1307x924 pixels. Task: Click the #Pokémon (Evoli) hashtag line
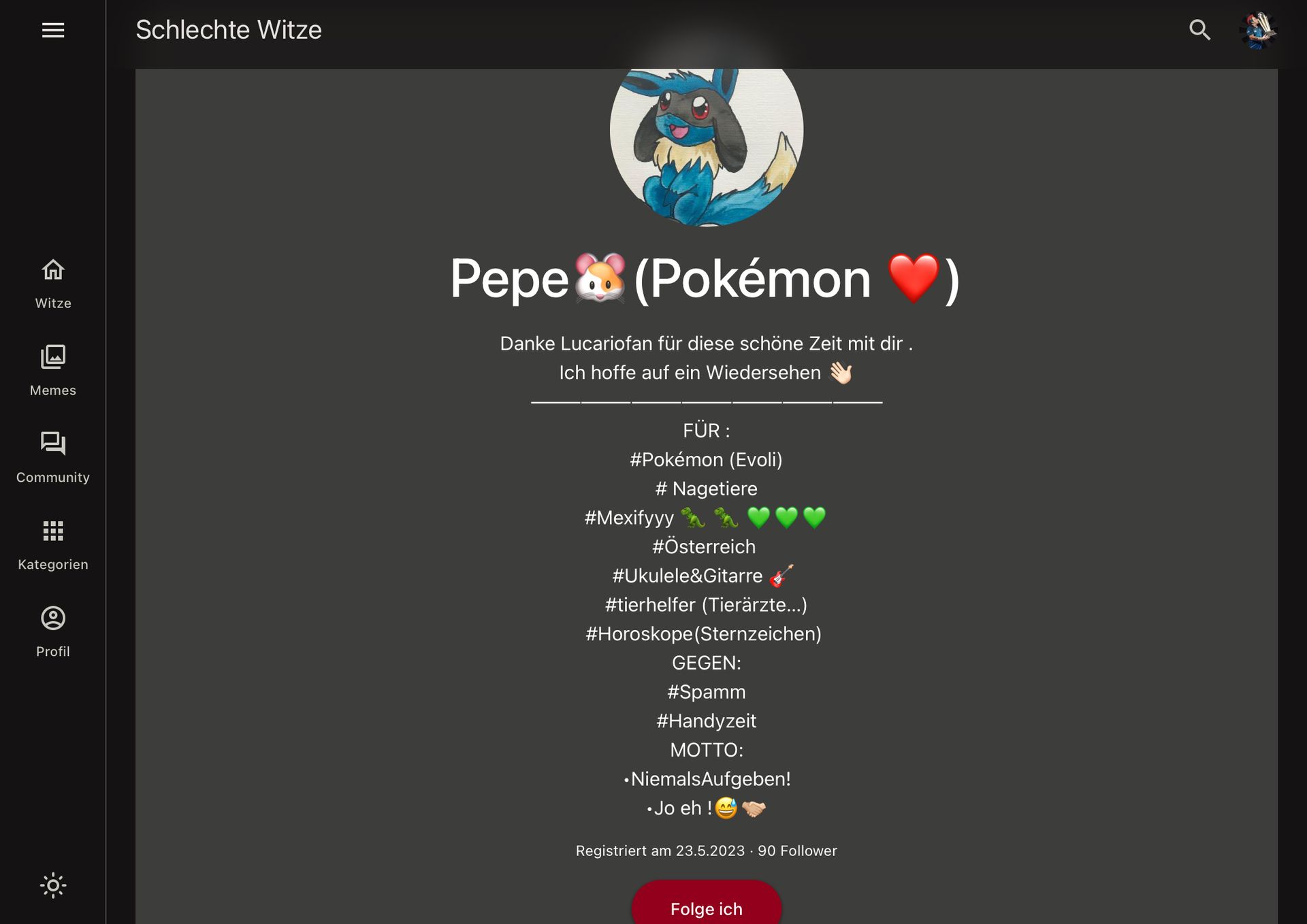pyautogui.click(x=706, y=460)
